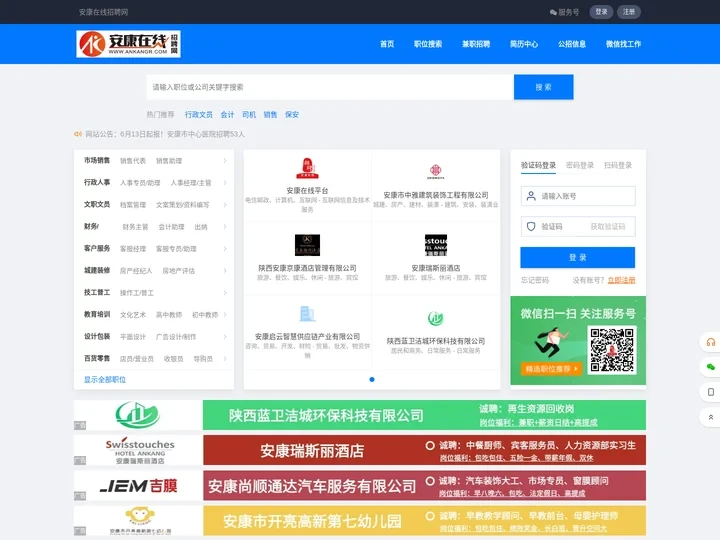Image resolution: width=720 pixels, height=540 pixels.
Task: Expand the 设计包装 category arrow
Action: [x=225, y=337]
